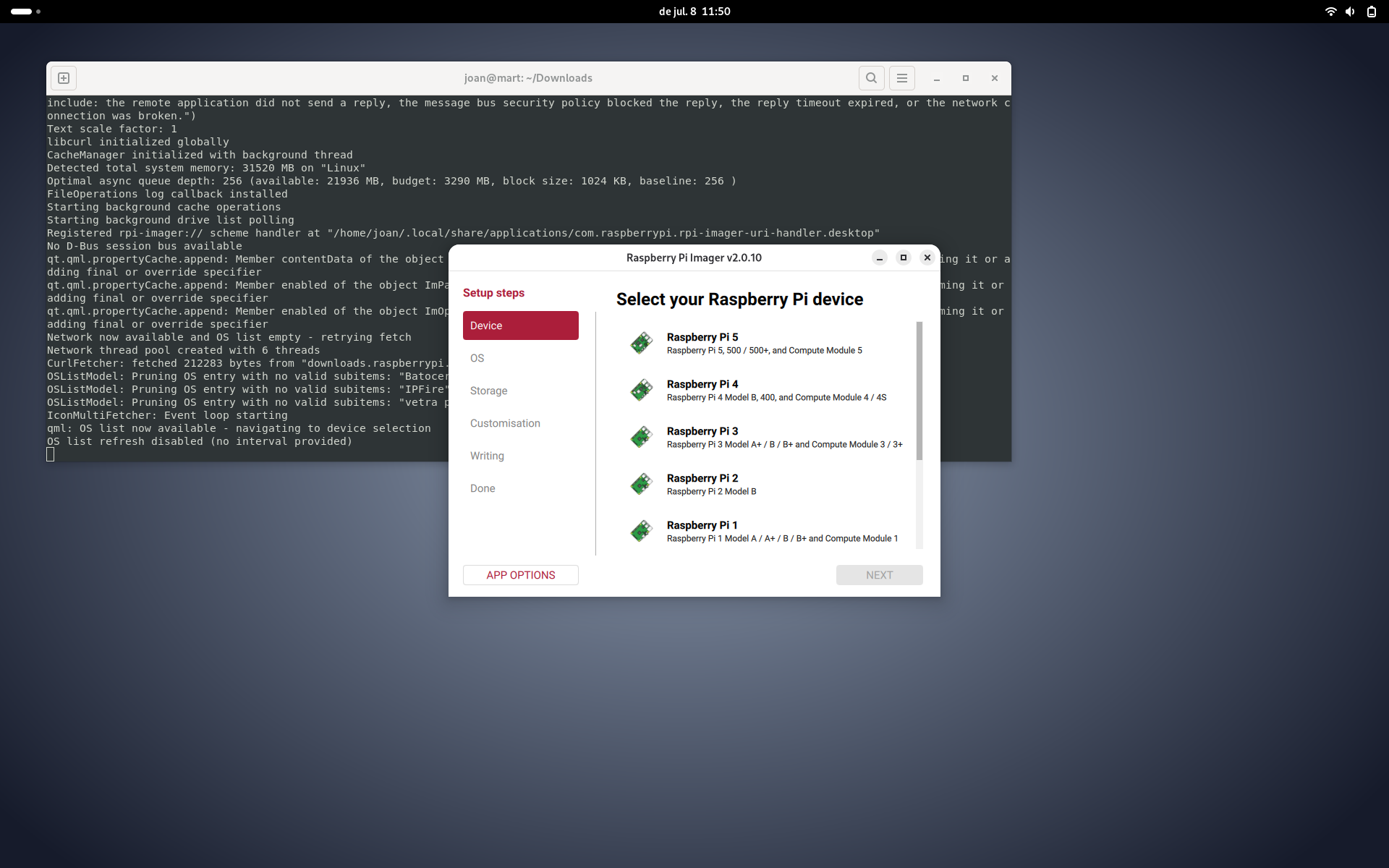This screenshot has height=868, width=1389.
Task: Open a new terminal tab with plus icon
Action: (x=64, y=78)
